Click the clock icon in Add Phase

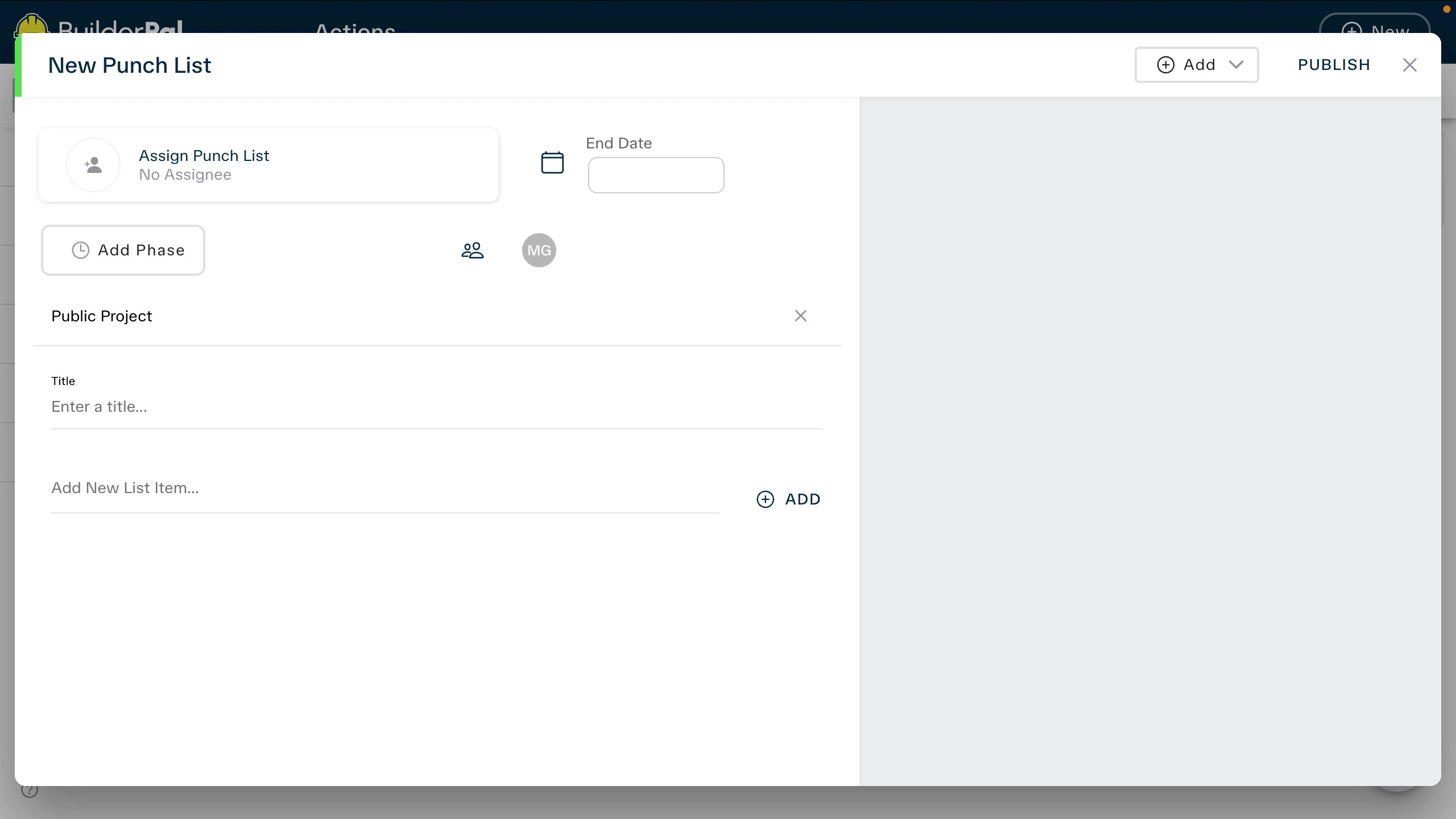pyautogui.click(x=81, y=250)
